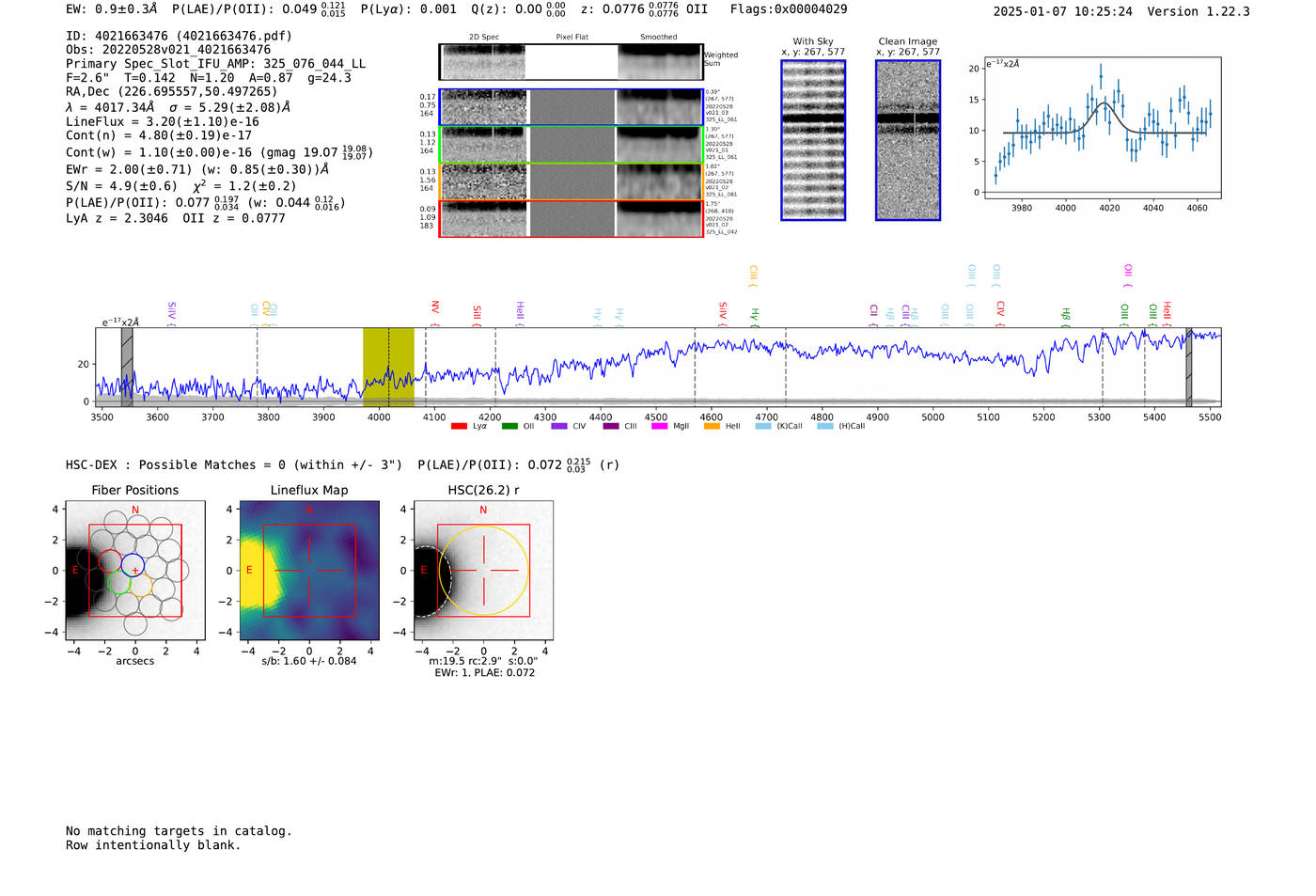Viewport: 1316px width, 896px height.
Task: Click the yellow aperture circle in HSC image
Action: point(483,571)
